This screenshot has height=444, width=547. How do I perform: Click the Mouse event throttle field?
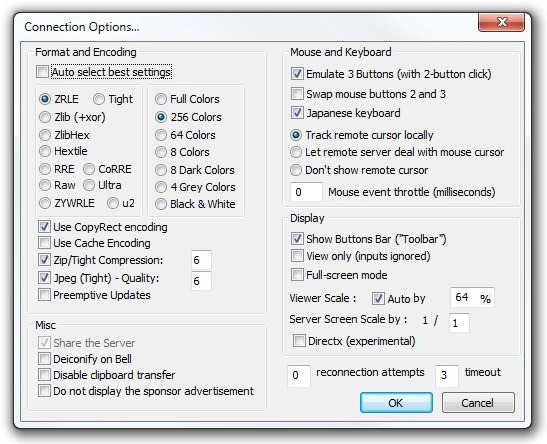(306, 192)
